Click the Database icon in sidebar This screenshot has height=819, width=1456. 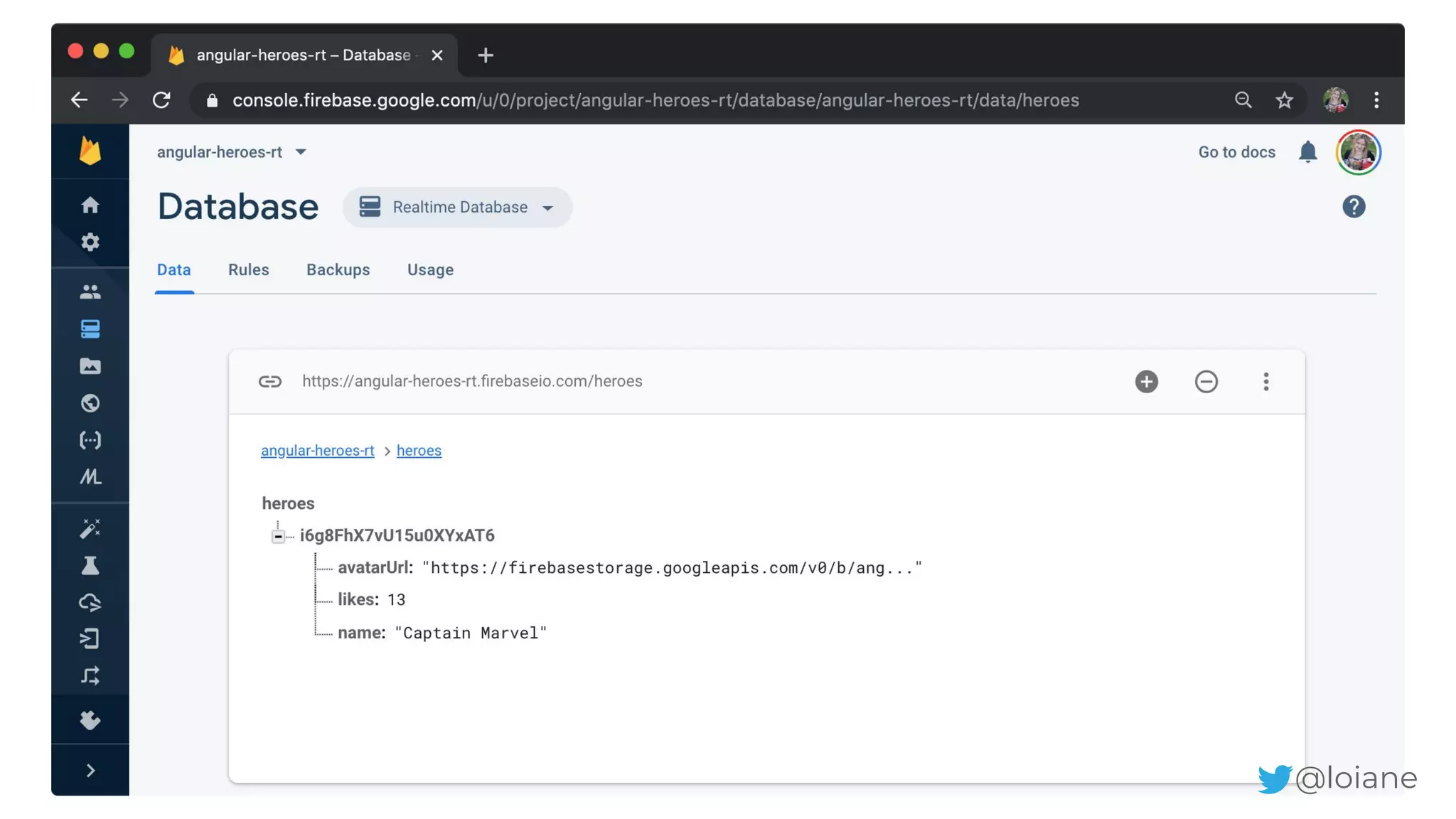pyautogui.click(x=90, y=329)
